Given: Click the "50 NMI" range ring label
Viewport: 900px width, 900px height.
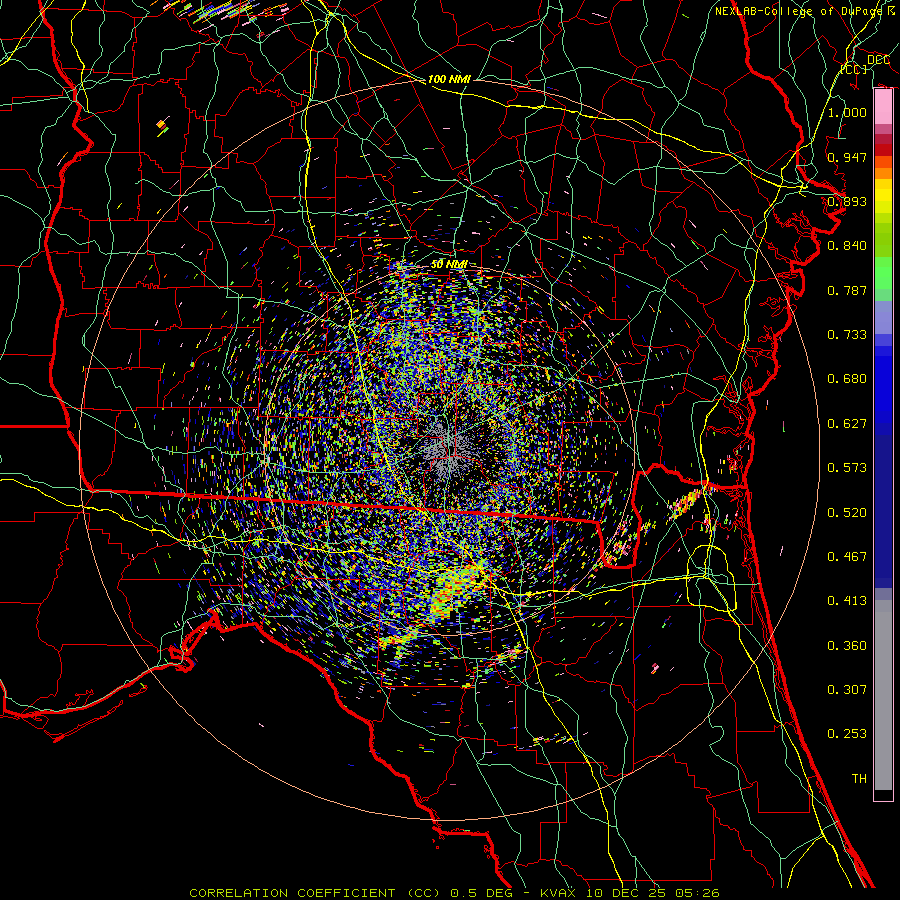Looking at the screenshot, I should (x=449, y=264).
